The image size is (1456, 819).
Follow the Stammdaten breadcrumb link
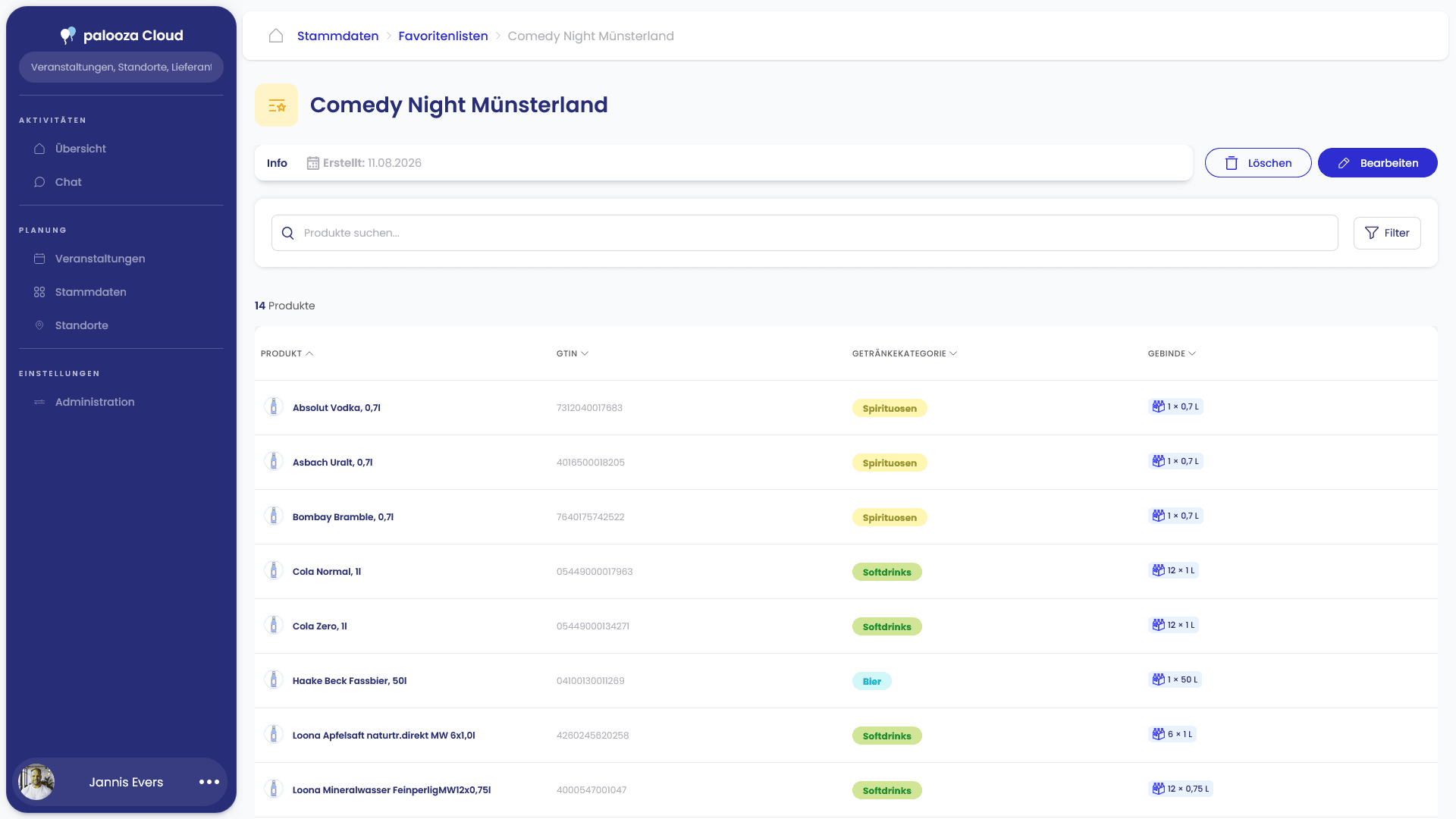(337, 36)
